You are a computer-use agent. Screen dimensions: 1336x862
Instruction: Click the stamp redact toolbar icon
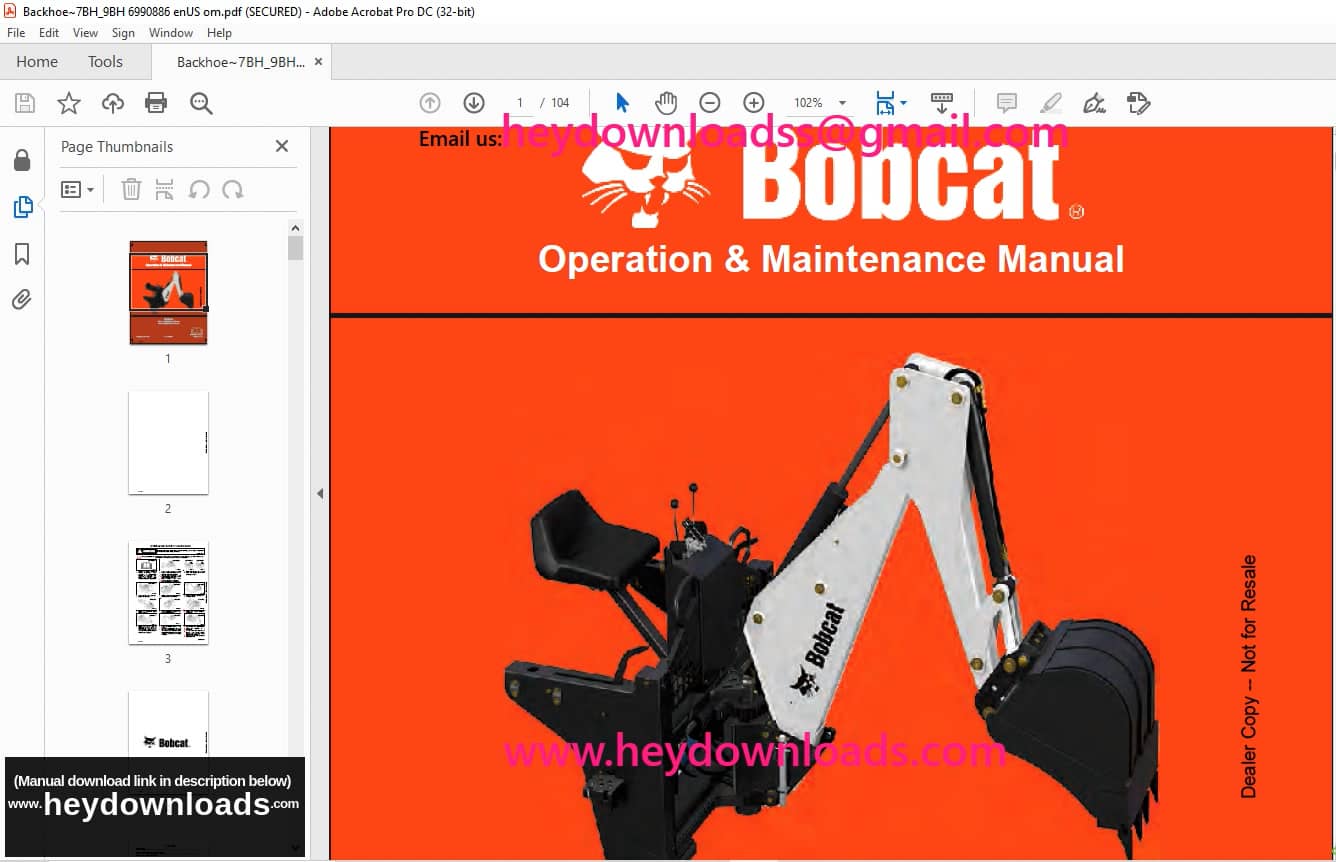point(1138,103)
